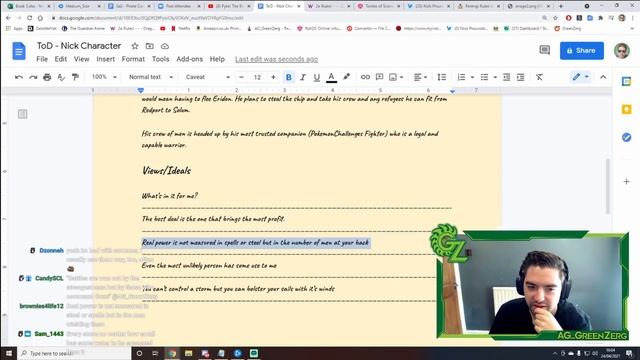This screenshot has height=360, width=640.
Task: Open the Google account avatar
Action: pyautogui.click(x=622, y=51)
